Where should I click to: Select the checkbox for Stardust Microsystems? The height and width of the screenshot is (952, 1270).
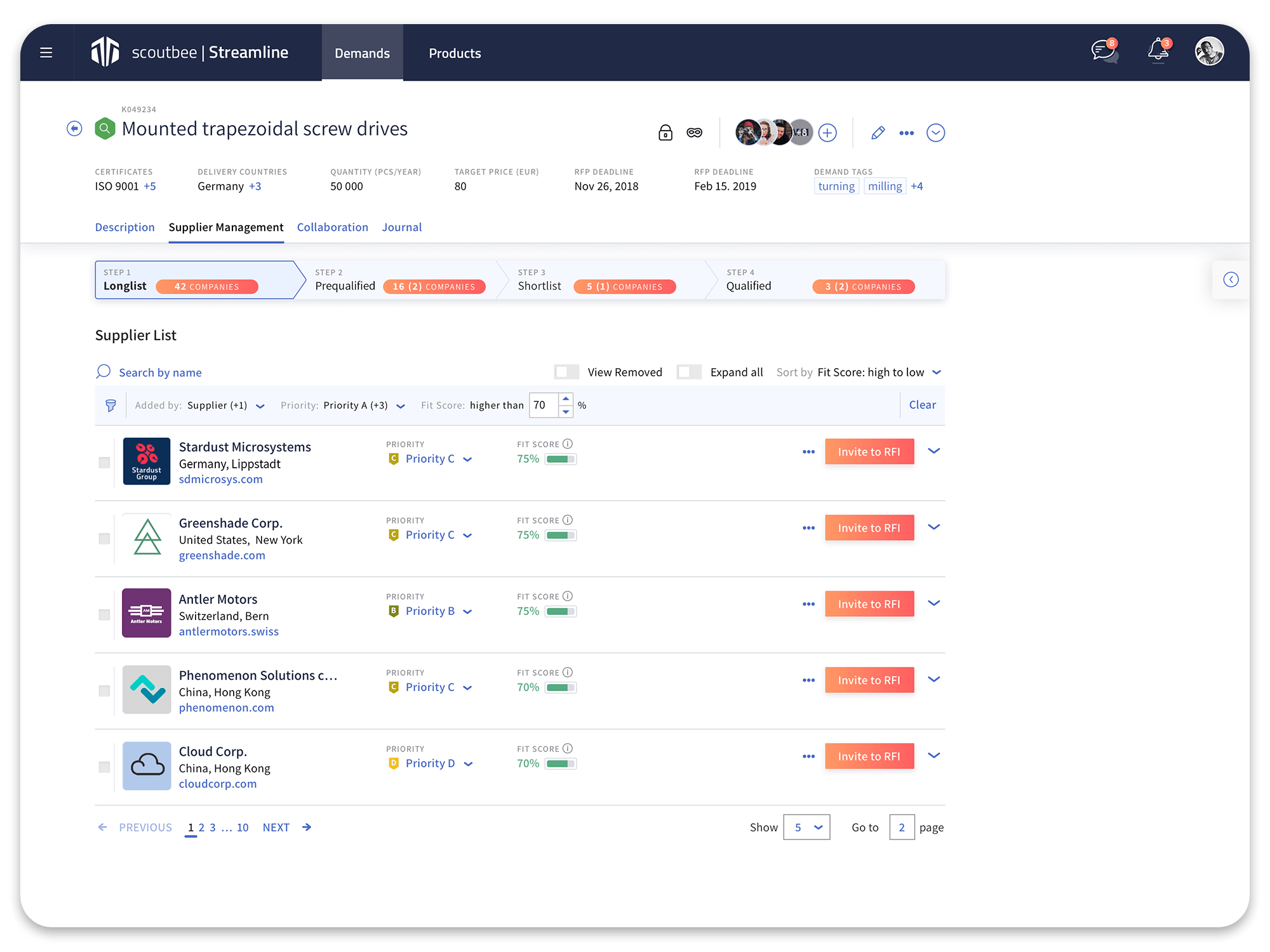pyautogui.click(x=104, y=463)
